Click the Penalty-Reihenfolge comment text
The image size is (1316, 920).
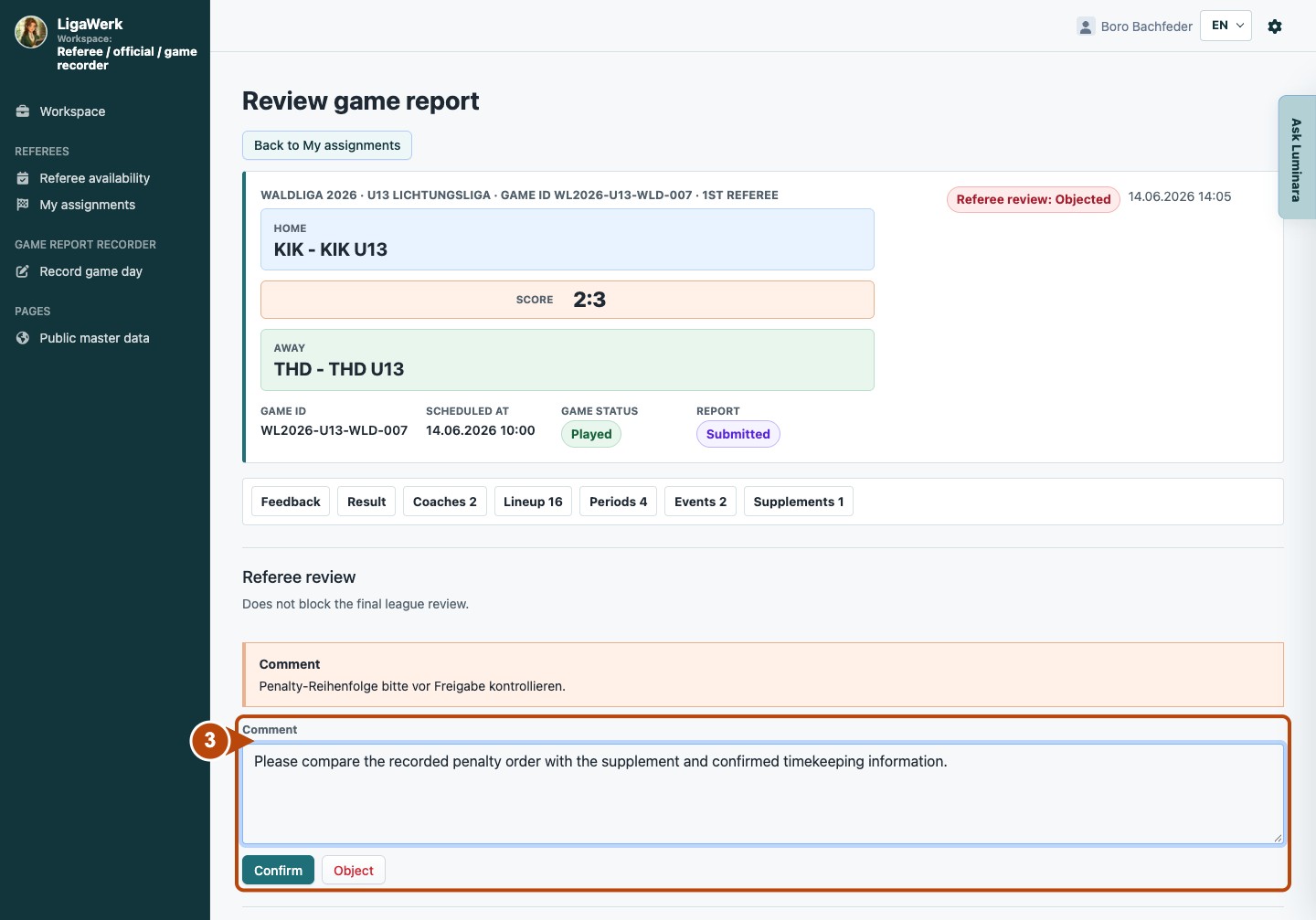tap(412, 686)
